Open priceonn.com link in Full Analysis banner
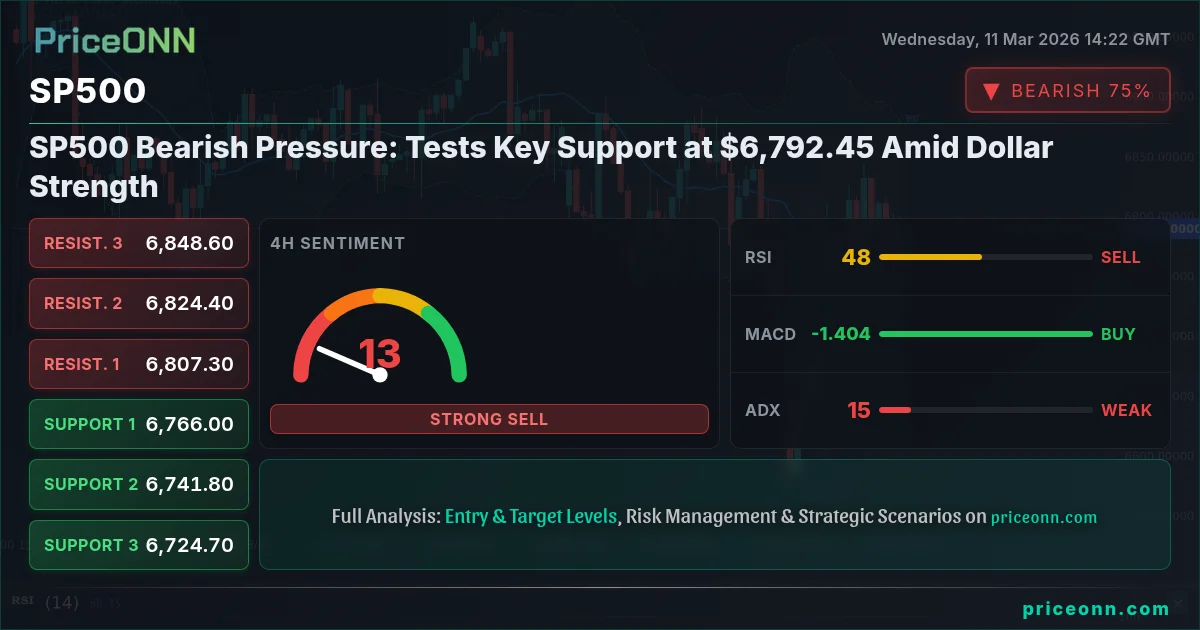 tap(1044, 518)
